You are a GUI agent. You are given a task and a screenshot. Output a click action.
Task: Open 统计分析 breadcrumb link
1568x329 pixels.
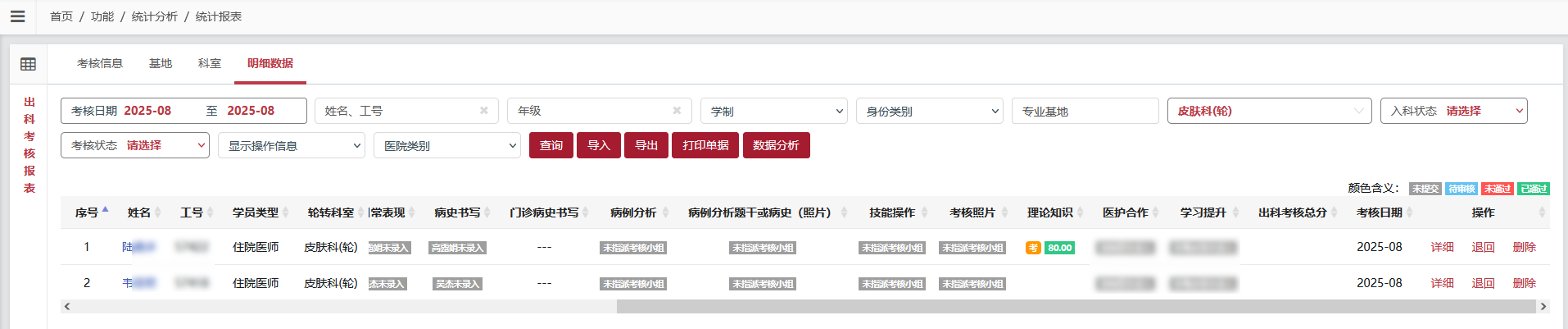click(155, 16)
